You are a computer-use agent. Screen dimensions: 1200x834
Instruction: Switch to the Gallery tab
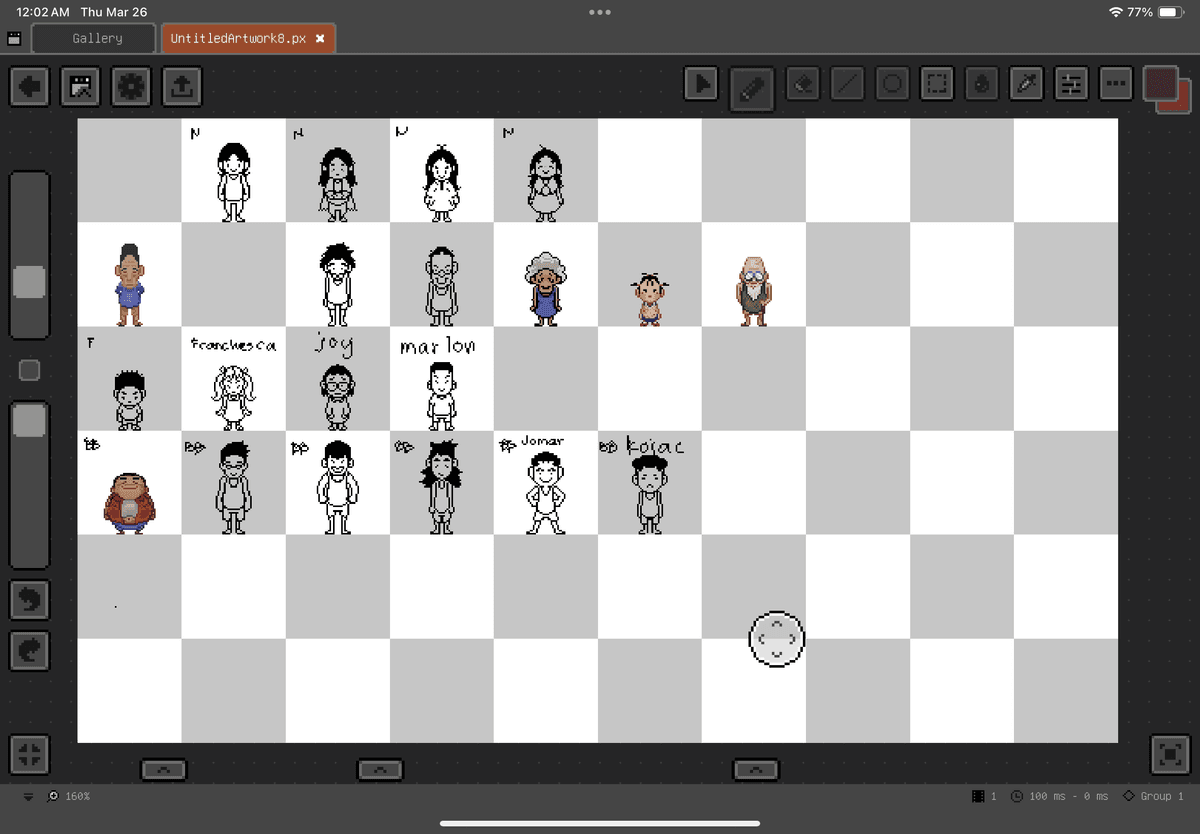[x=97, y=38]
